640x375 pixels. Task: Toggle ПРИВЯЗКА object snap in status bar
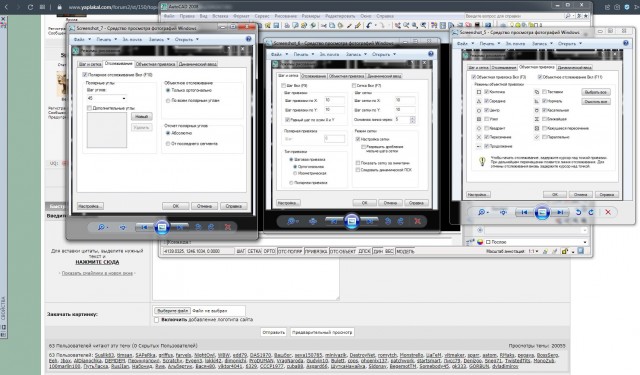316,251
